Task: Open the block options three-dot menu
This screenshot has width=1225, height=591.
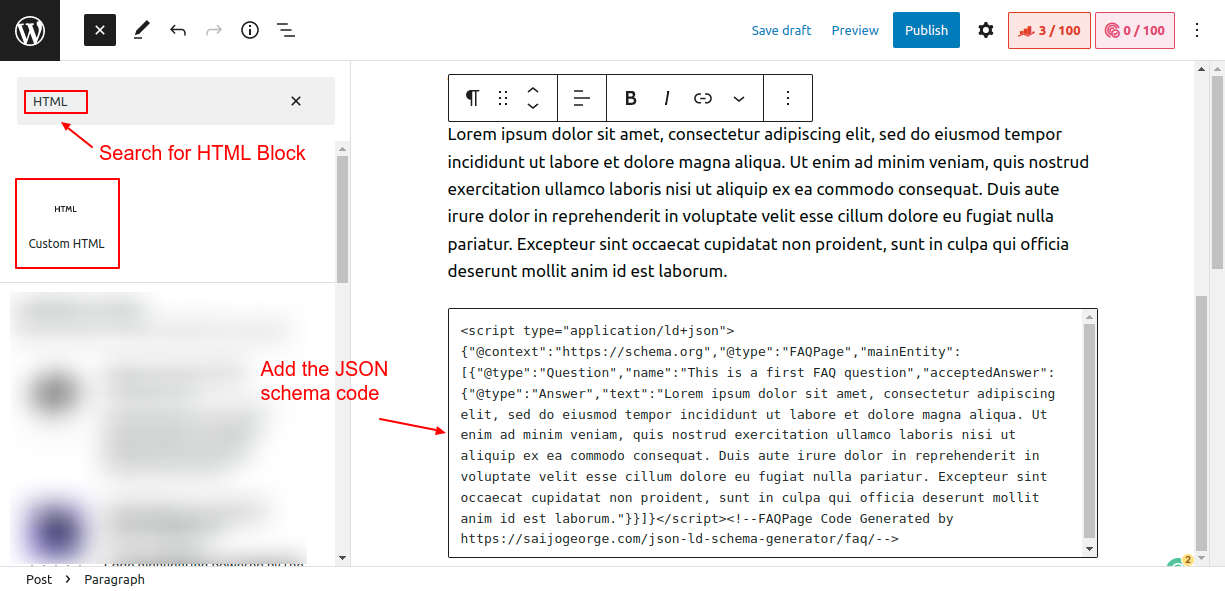Action: 788,97
